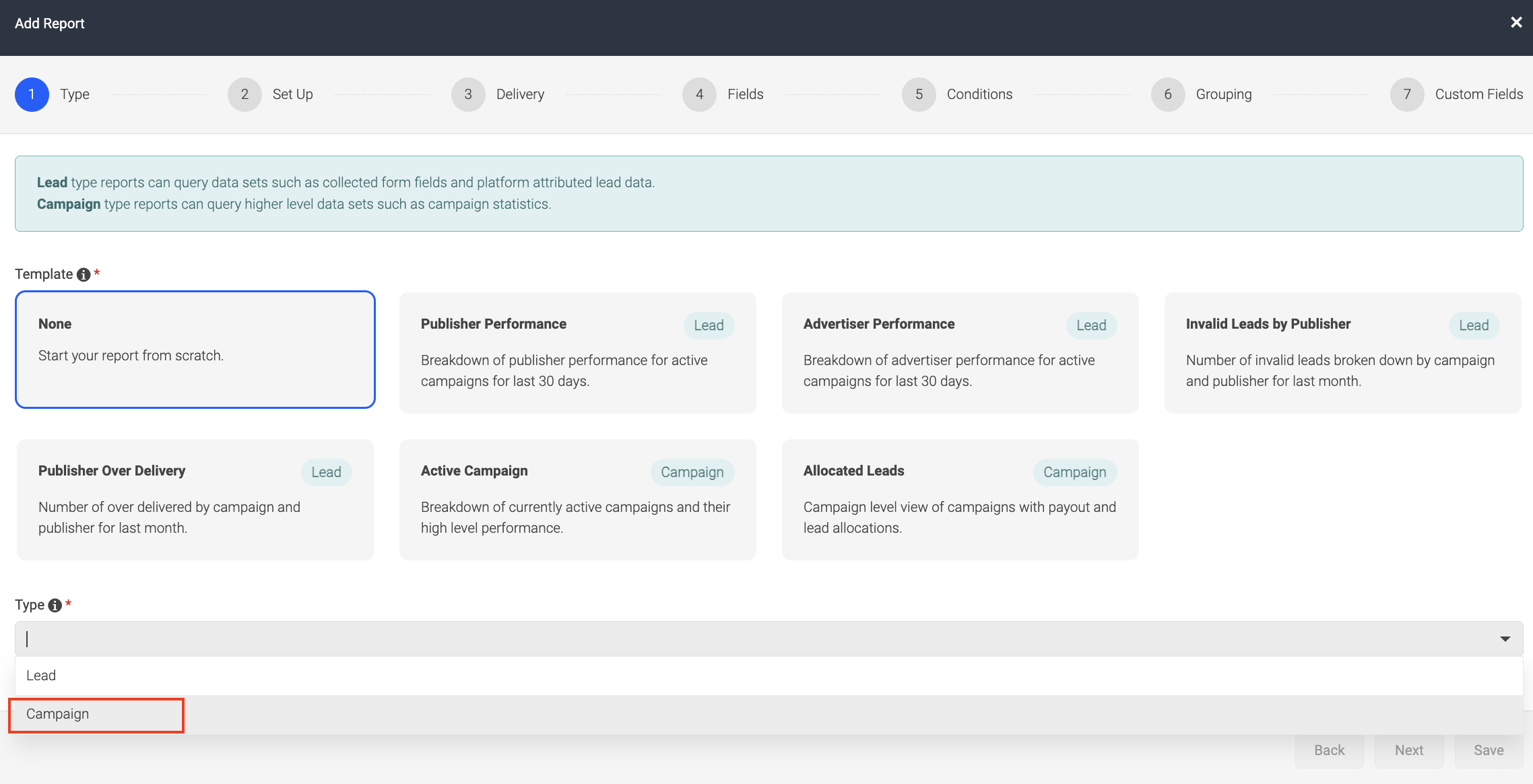Click the Type field info icon

[x=55, y=606]
